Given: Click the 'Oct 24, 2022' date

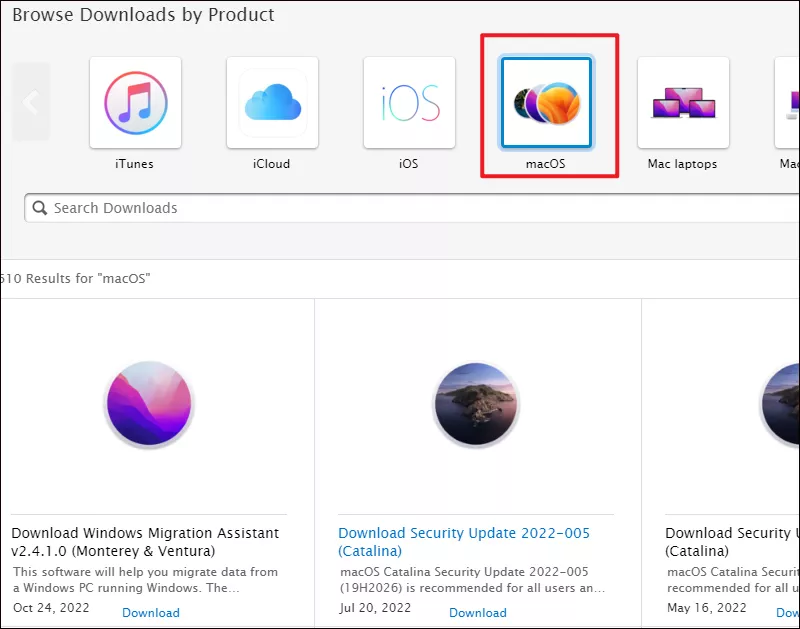Looking at the screenshot, I should (x=51, y=608).
